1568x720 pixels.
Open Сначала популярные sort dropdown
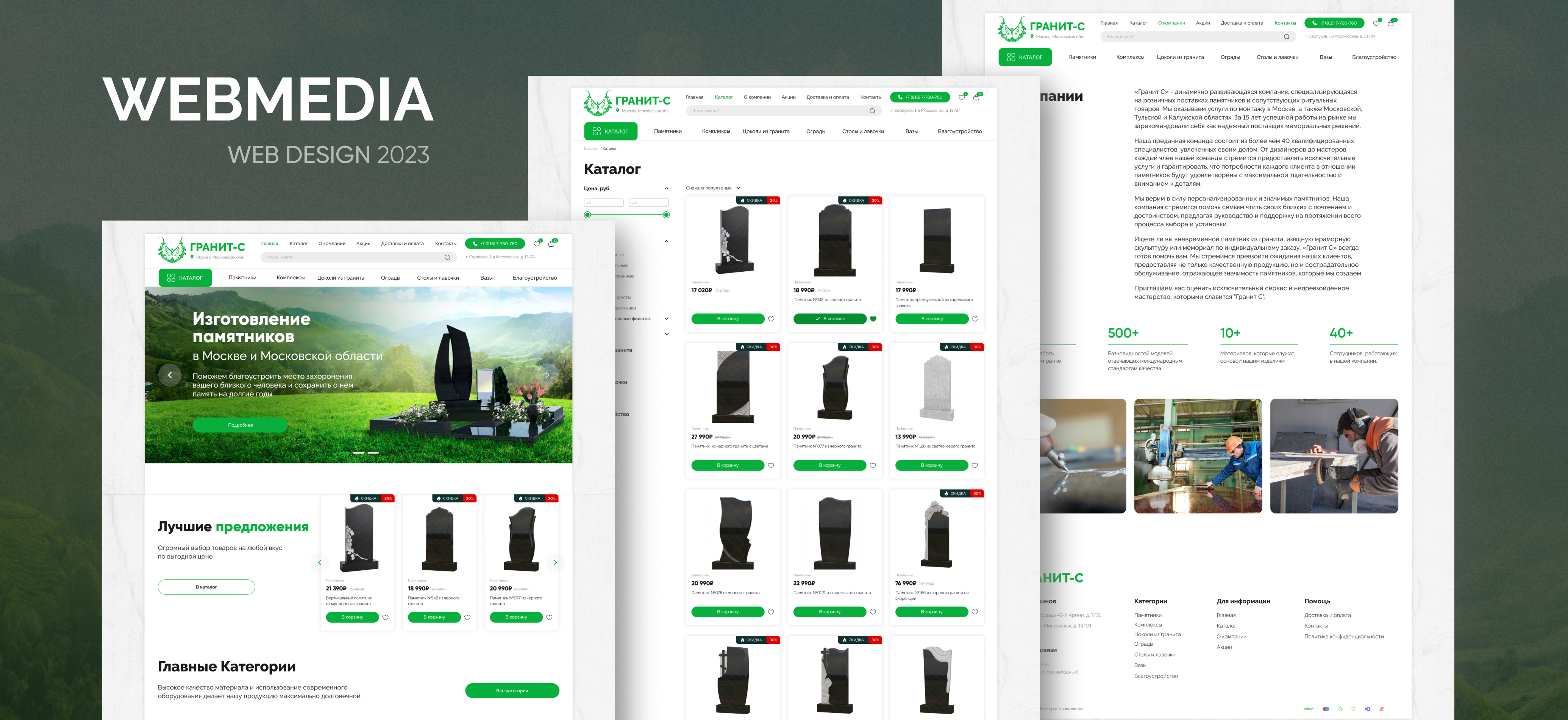click(x=713, y=188)
